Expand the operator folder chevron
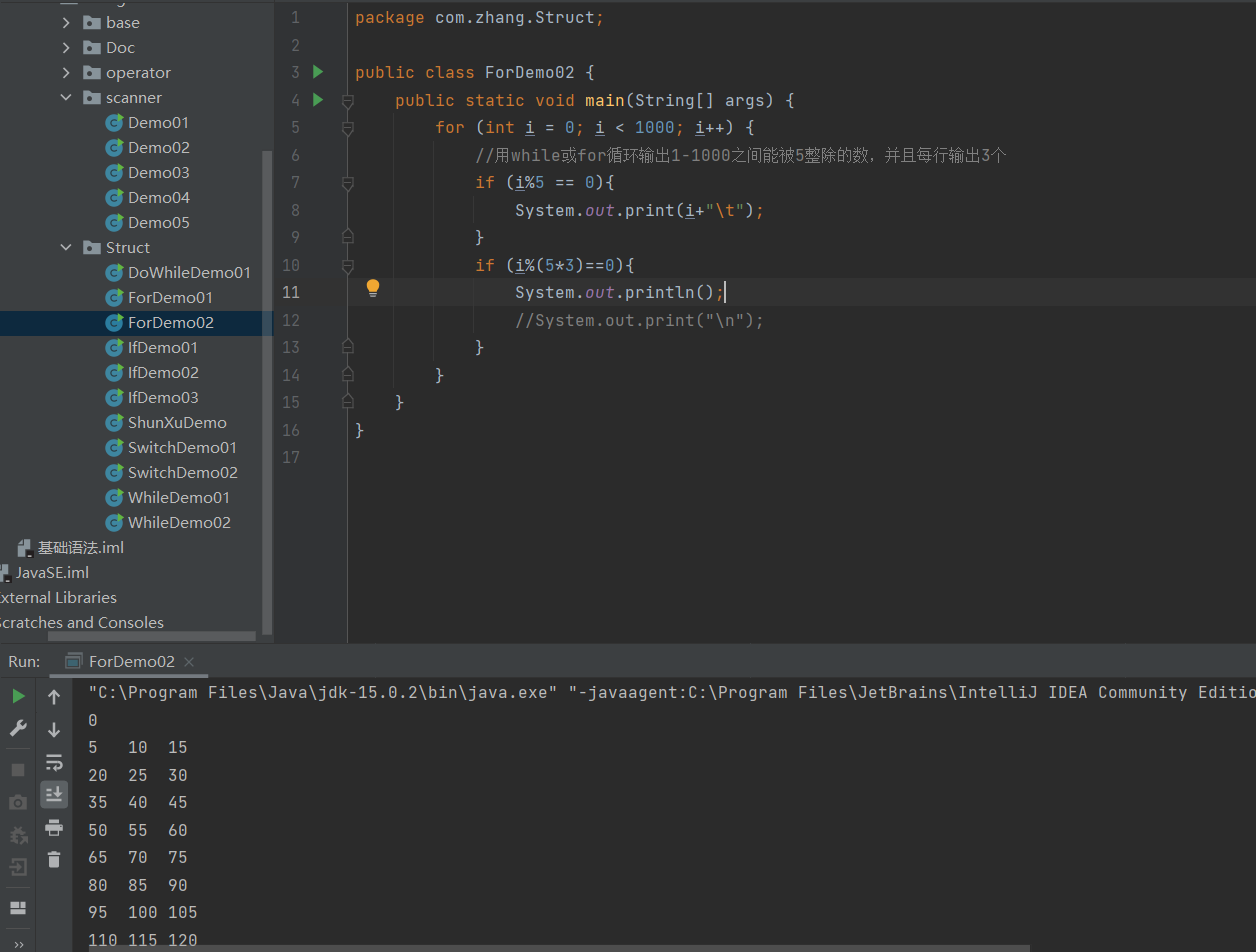1256x952 pixels. 66,72
